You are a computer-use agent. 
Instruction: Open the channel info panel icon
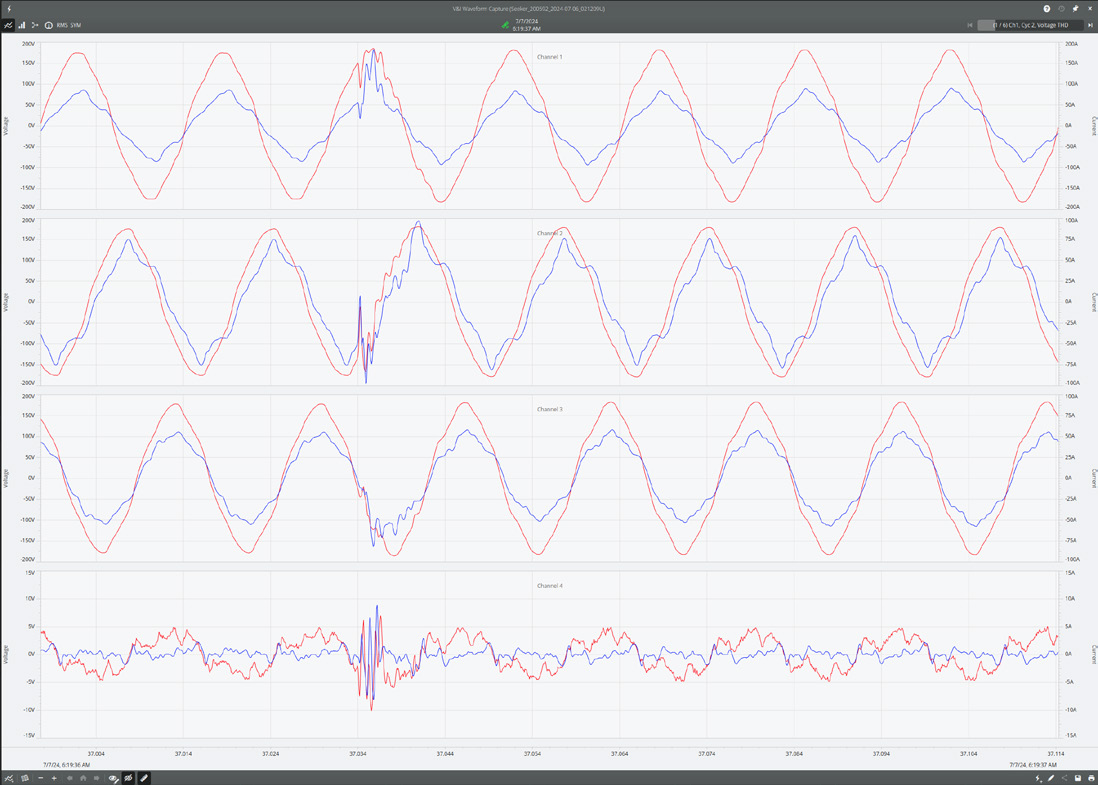[49, 25]
